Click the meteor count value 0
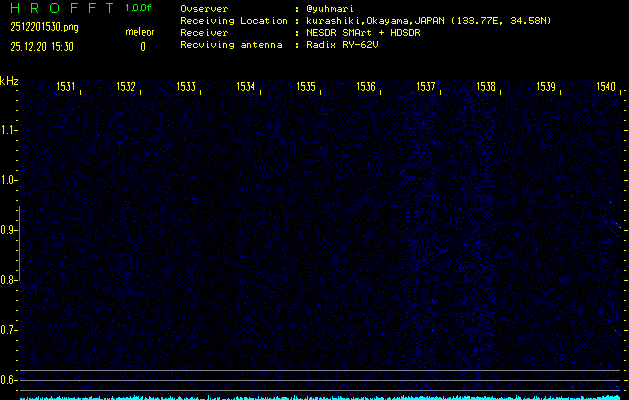Viewport: 629px width, 400px height. (x=142, y=46)
